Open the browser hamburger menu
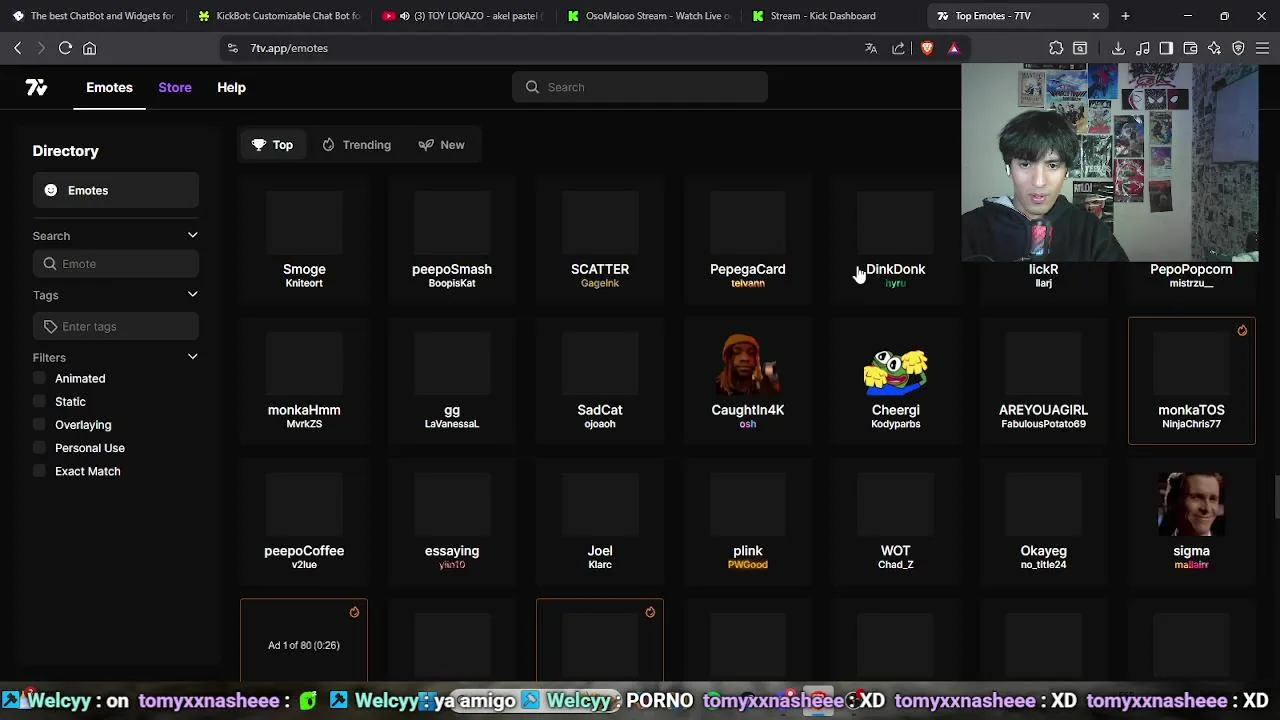The width and height of the screenshot is (1280, 720). (x=1262, y=48)
